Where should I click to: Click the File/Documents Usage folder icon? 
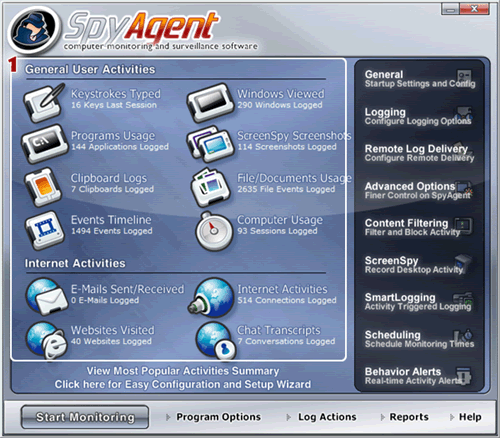click(x=211, y=187)
